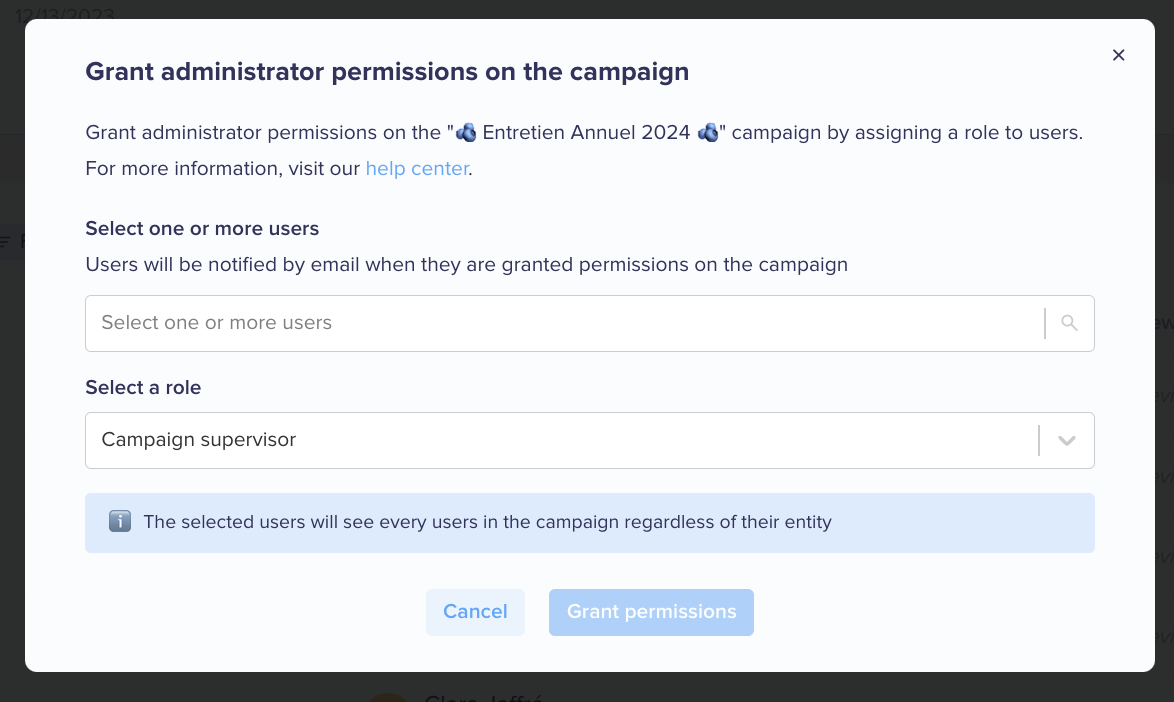Click the partially hidden avatar below dialog
This screenshot has width=1174, height=702.
coord(387,697)
